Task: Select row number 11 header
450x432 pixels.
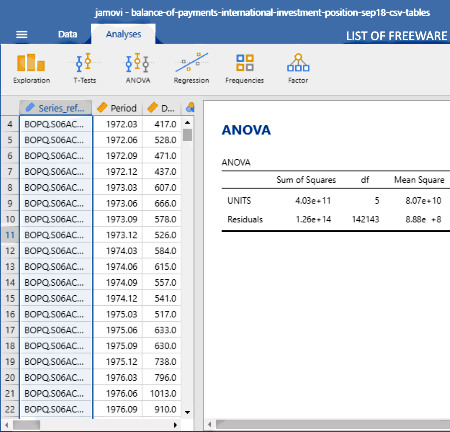Action: click(10, 235)
